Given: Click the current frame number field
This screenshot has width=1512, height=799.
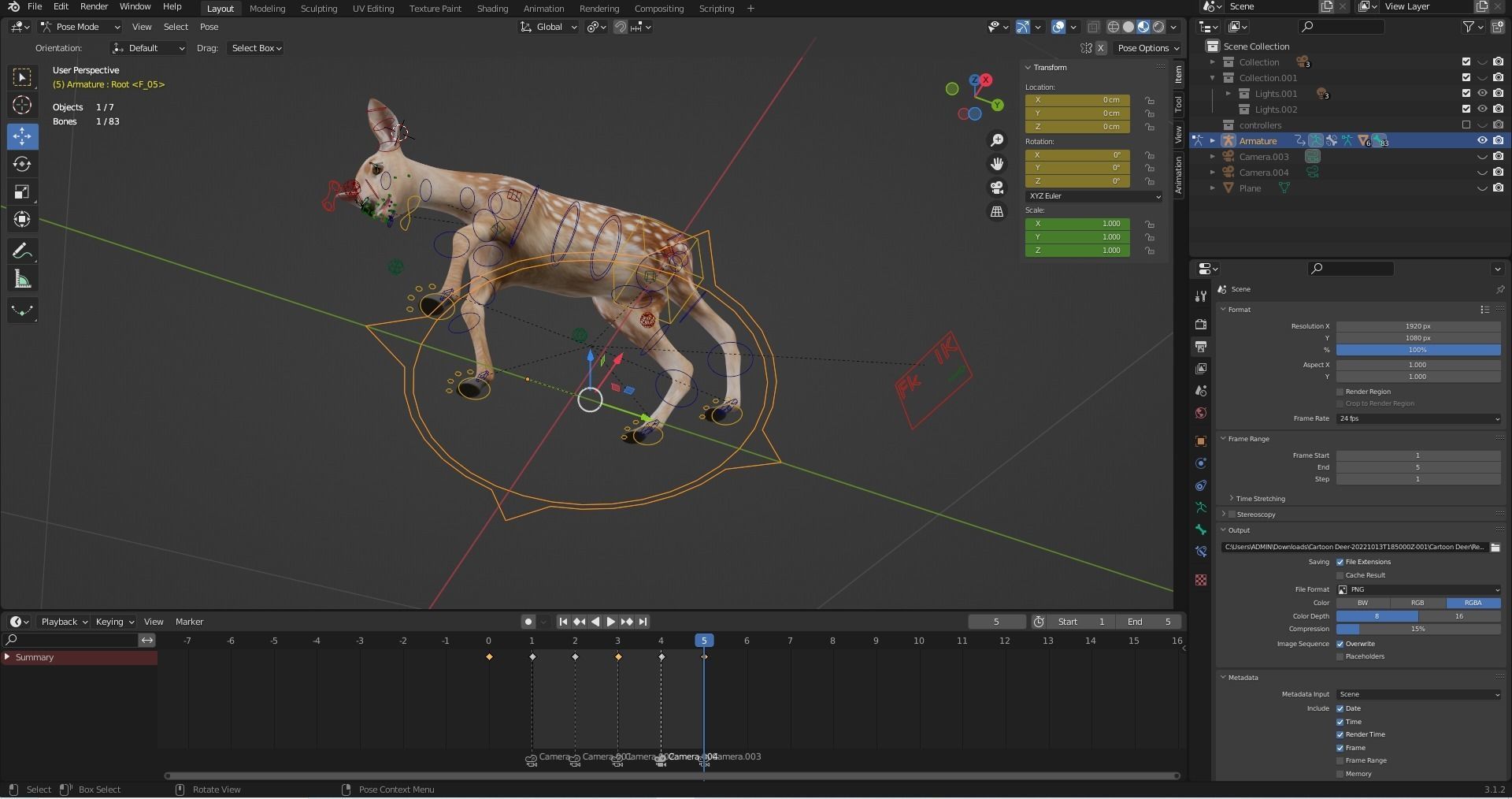Looking at the screenshot, I should click(996, 622).
